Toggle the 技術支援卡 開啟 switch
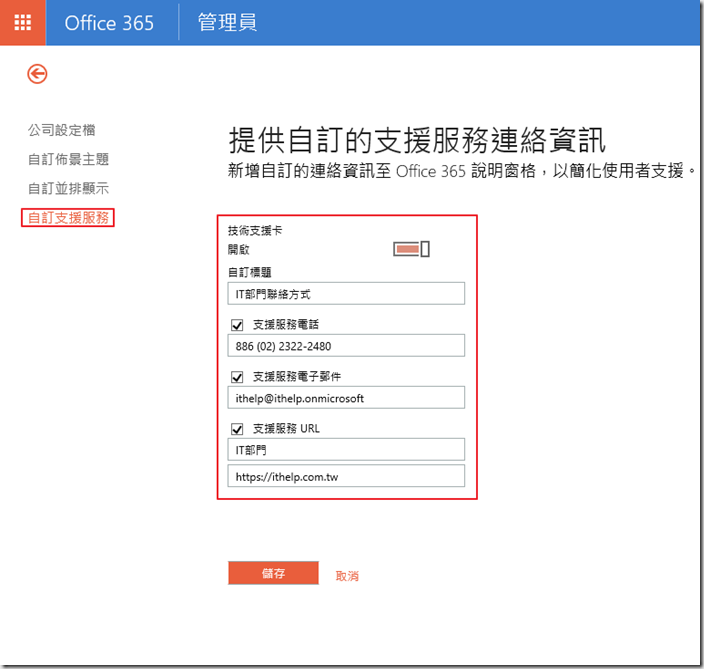 (411, 249)
